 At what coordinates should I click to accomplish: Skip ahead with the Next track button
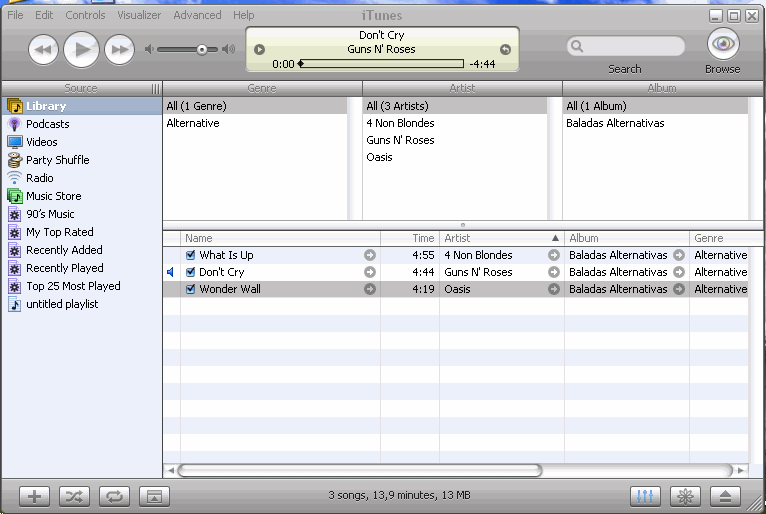pos(120,49)
